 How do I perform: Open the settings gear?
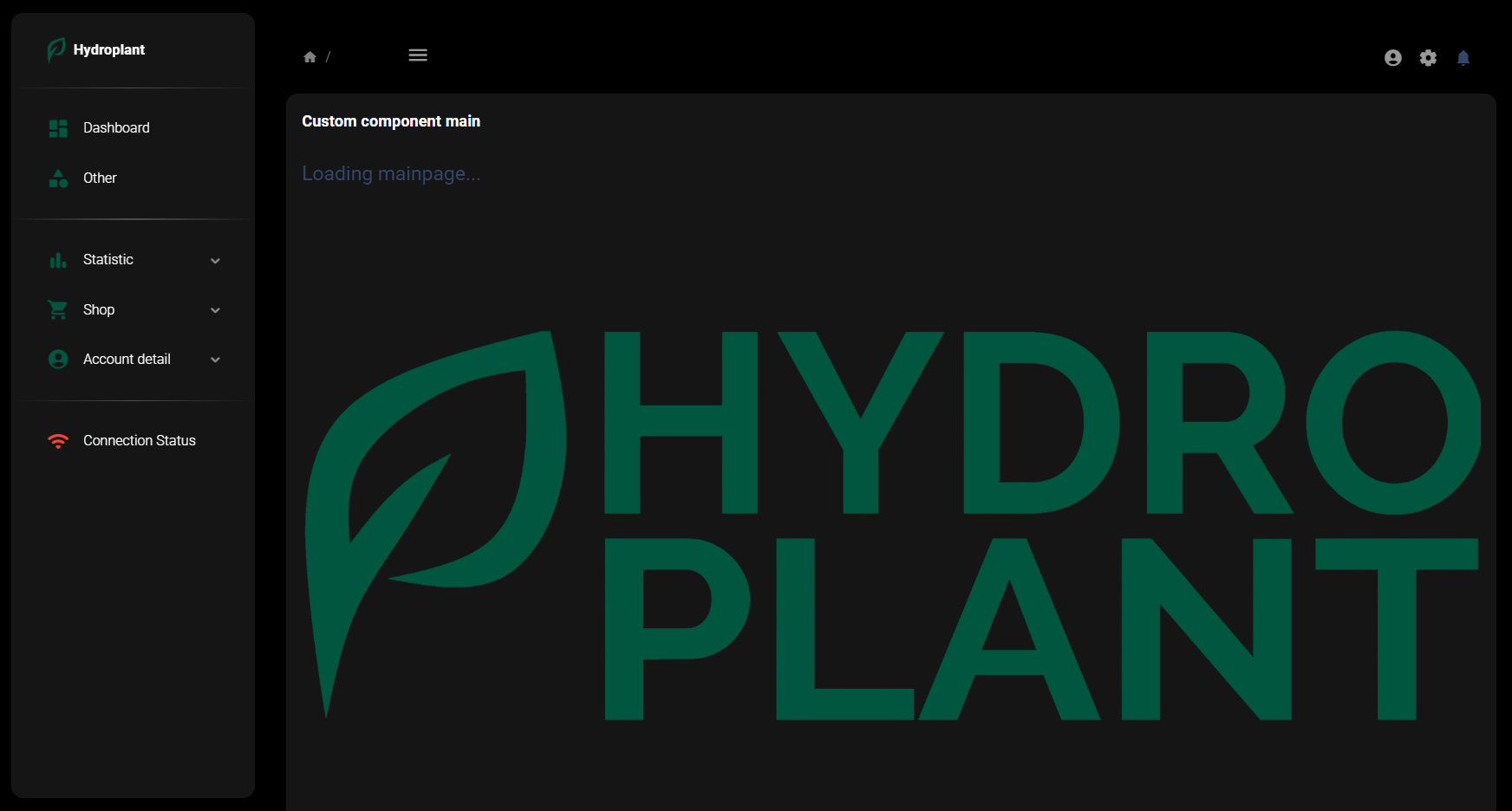click(x=1428, y=57)
